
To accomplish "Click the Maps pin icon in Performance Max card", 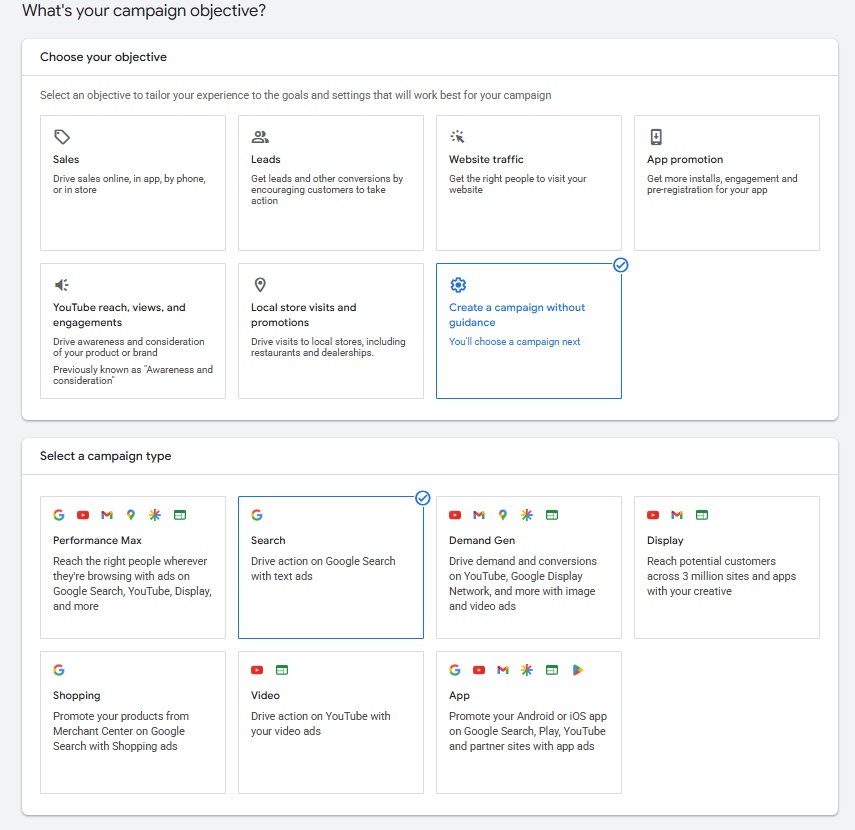I will [131, 515].
